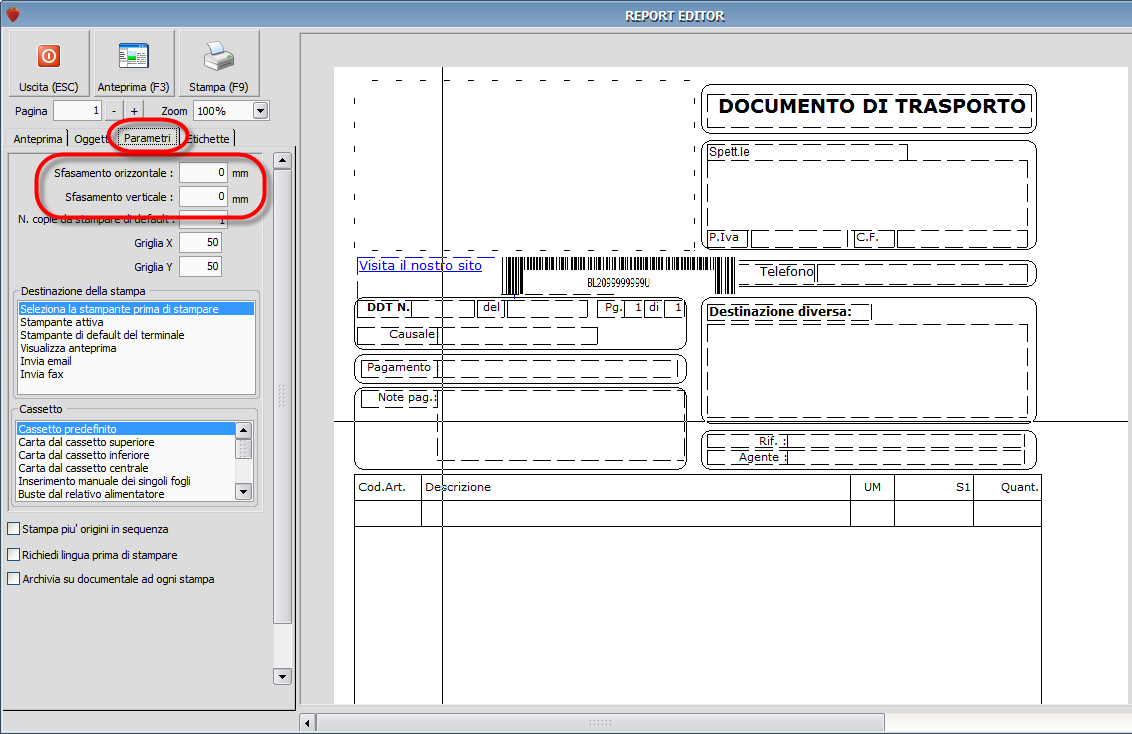Select 'Stampante di default del terminale'
The image size is (1132, 734).
136,335
